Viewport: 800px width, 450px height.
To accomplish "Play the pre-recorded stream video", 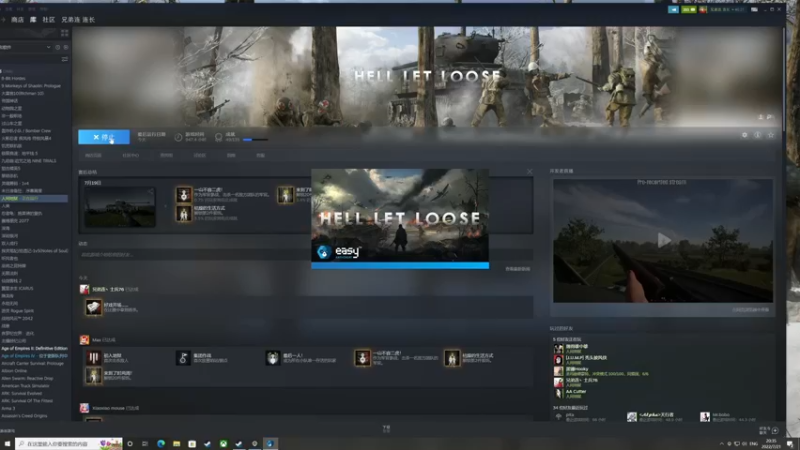I will point(663,240).
